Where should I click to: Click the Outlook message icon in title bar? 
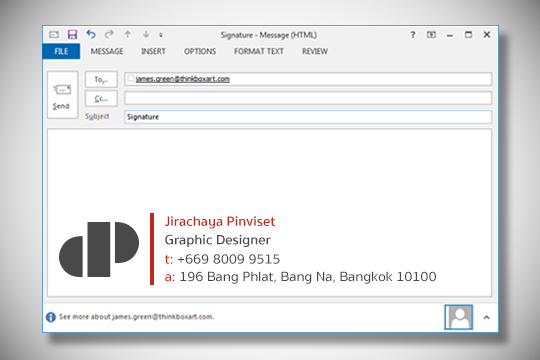click(x=54, y=34)
